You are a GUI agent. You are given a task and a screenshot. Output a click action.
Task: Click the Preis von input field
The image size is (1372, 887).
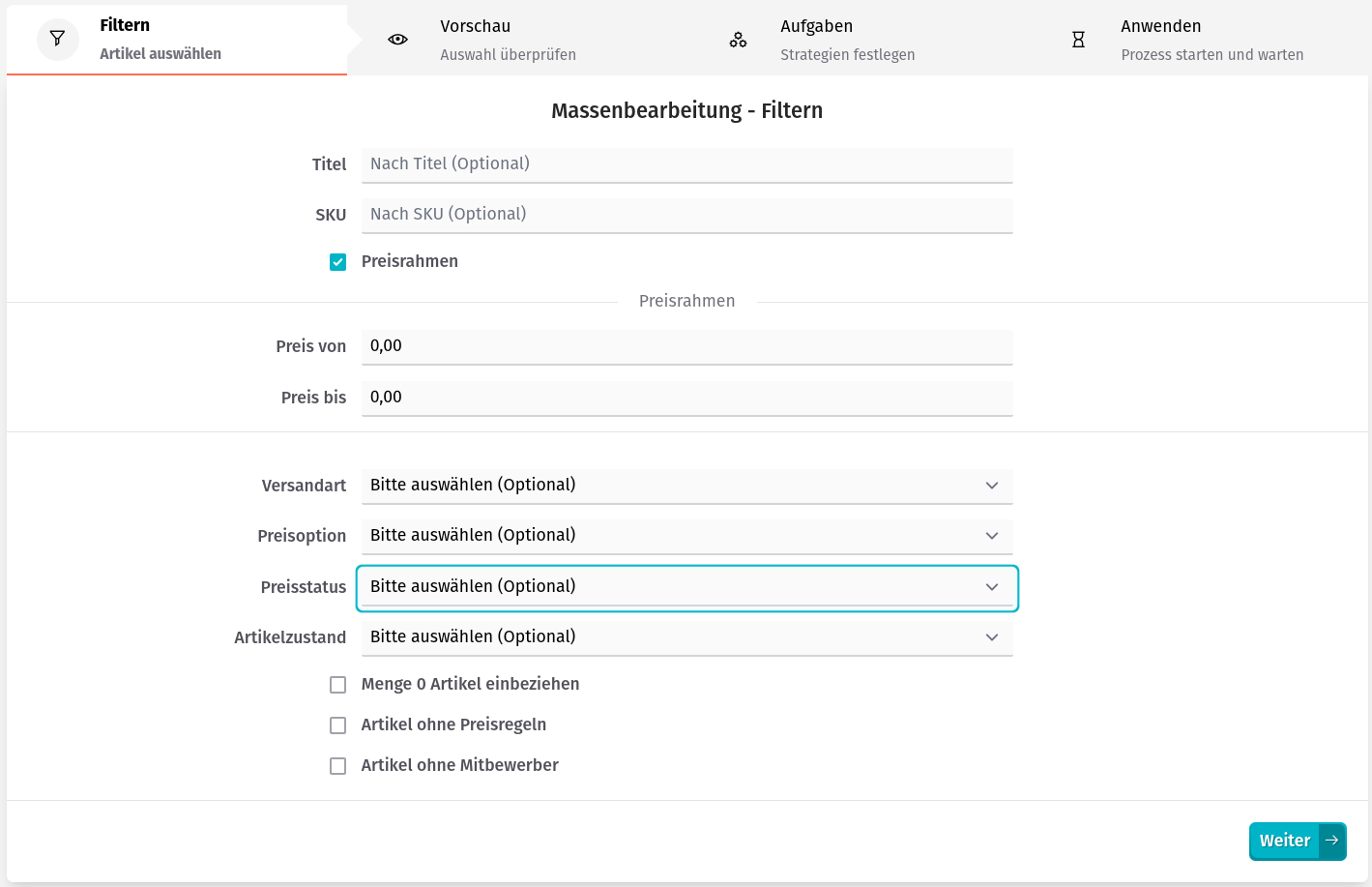pyautogui.click(x=686, y=346)
